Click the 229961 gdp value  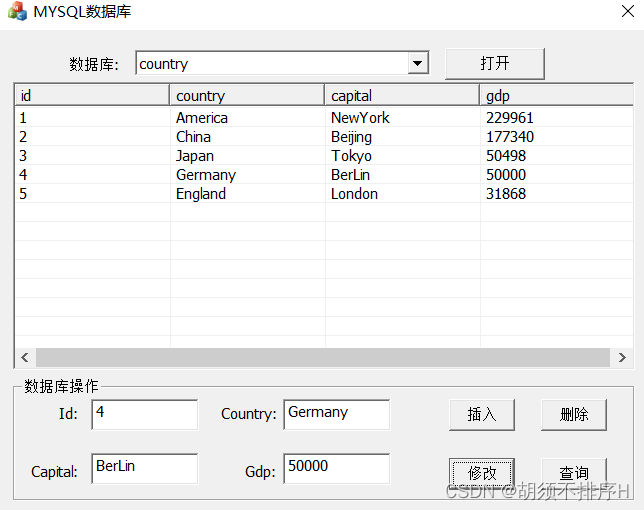(510, 118)
